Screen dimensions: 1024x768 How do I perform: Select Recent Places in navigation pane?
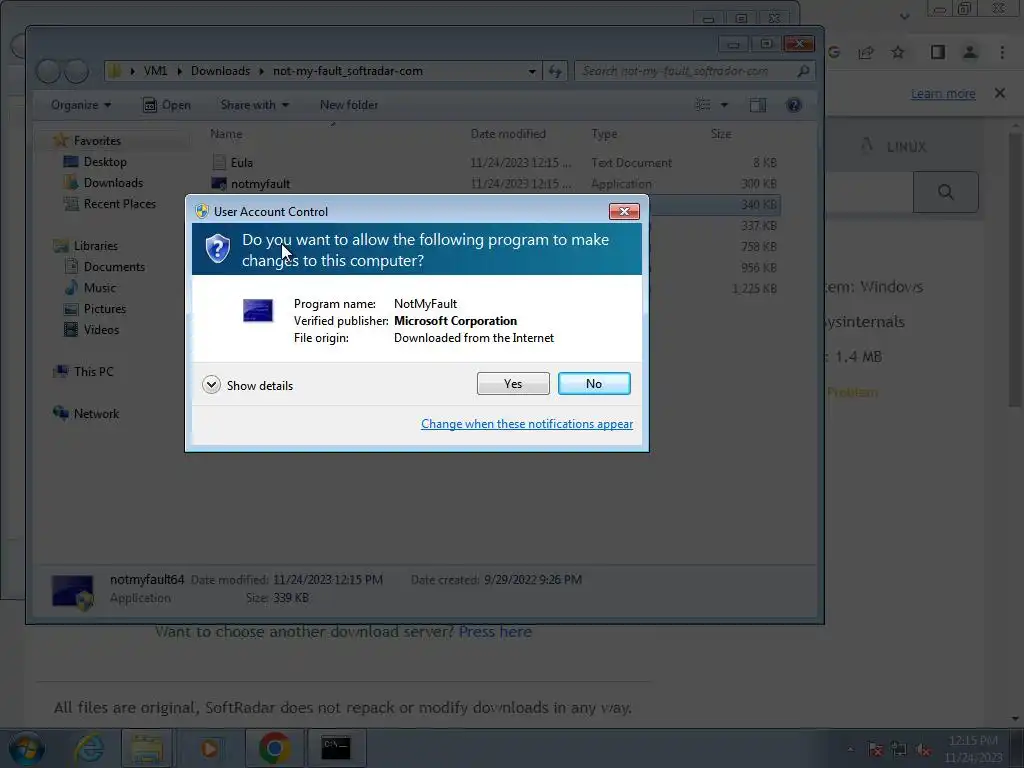click(x=120, y=204)
